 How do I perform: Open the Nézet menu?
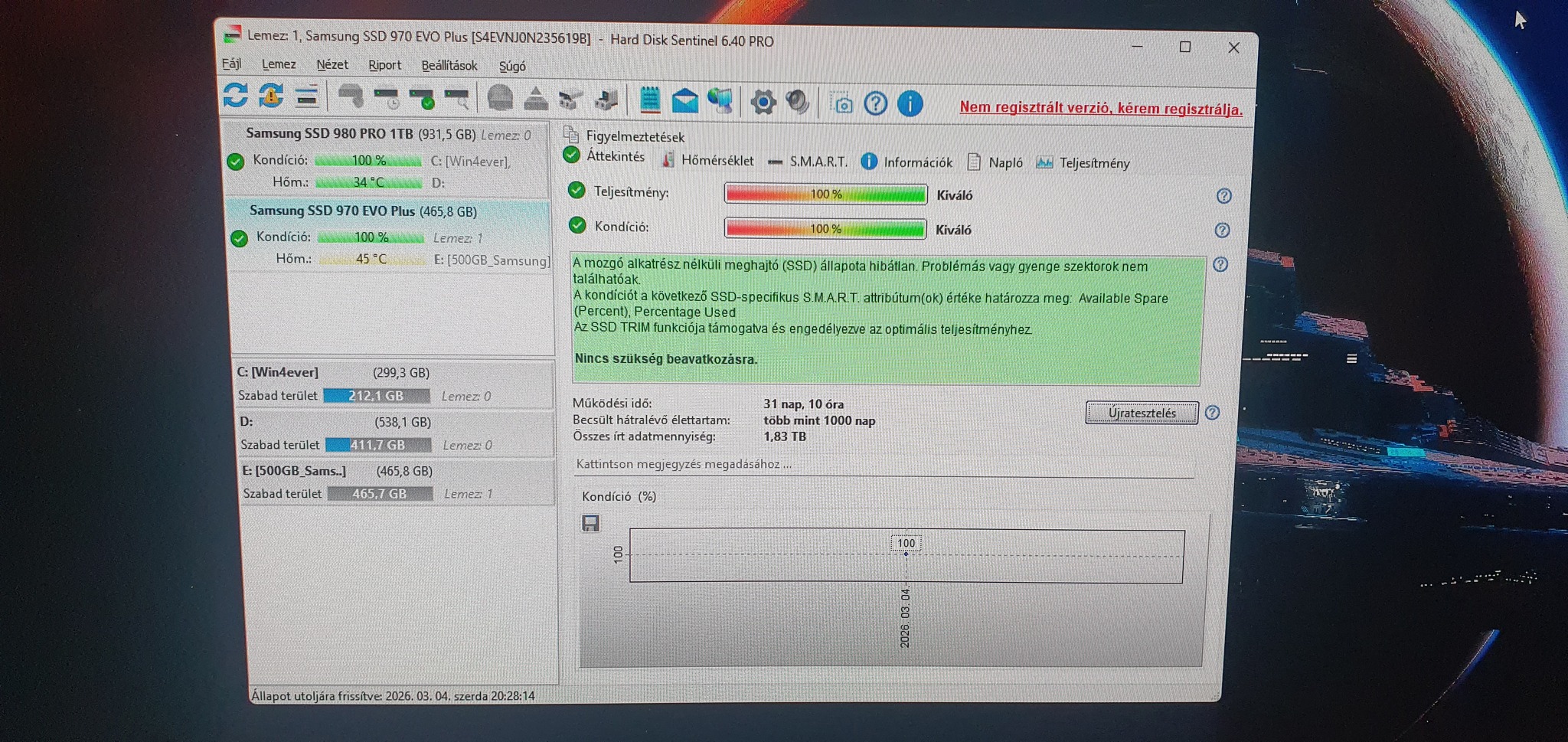[x=332, y=65]
